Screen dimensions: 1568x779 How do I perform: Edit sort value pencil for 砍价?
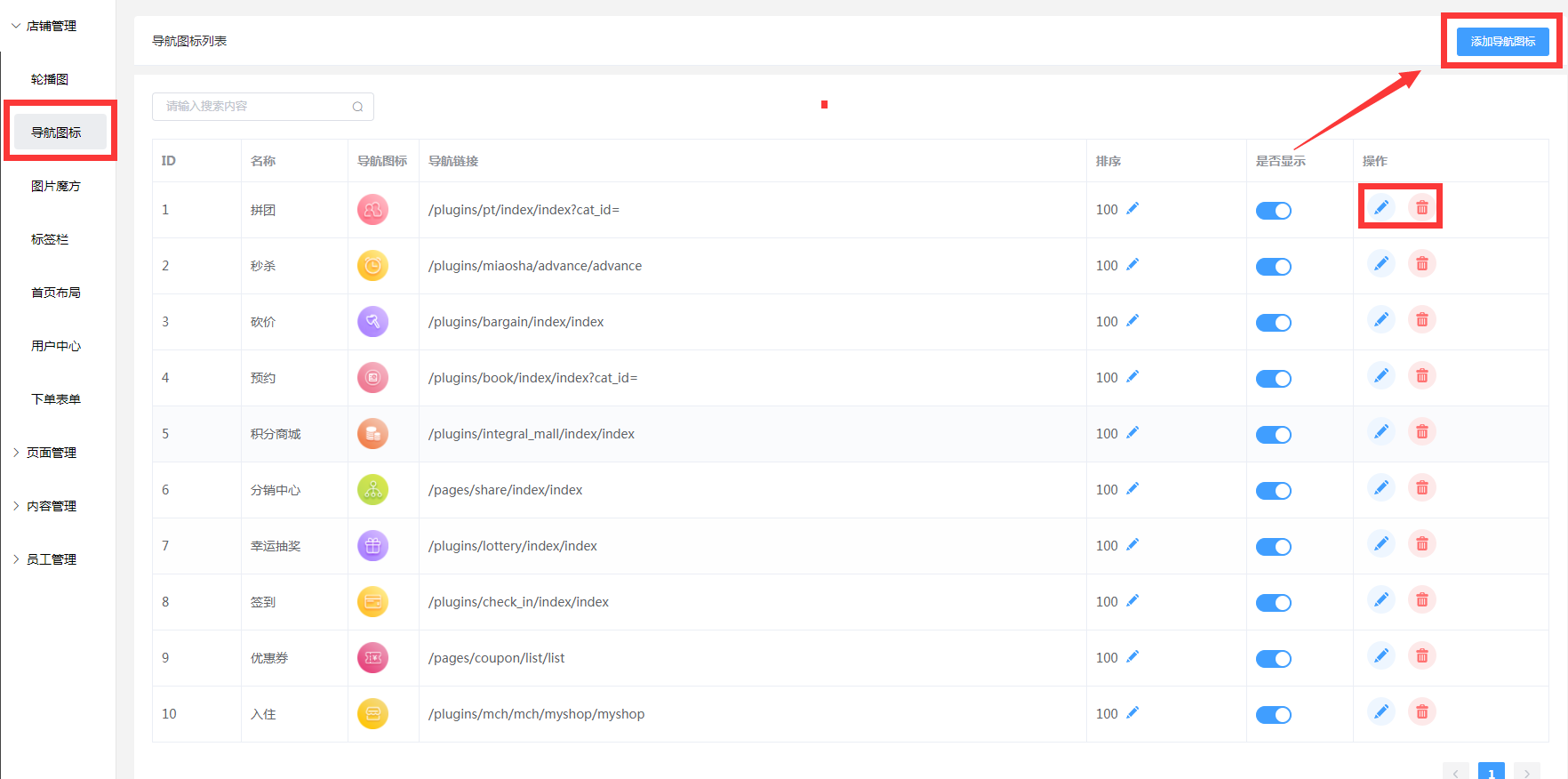(x=1132, y=320)
